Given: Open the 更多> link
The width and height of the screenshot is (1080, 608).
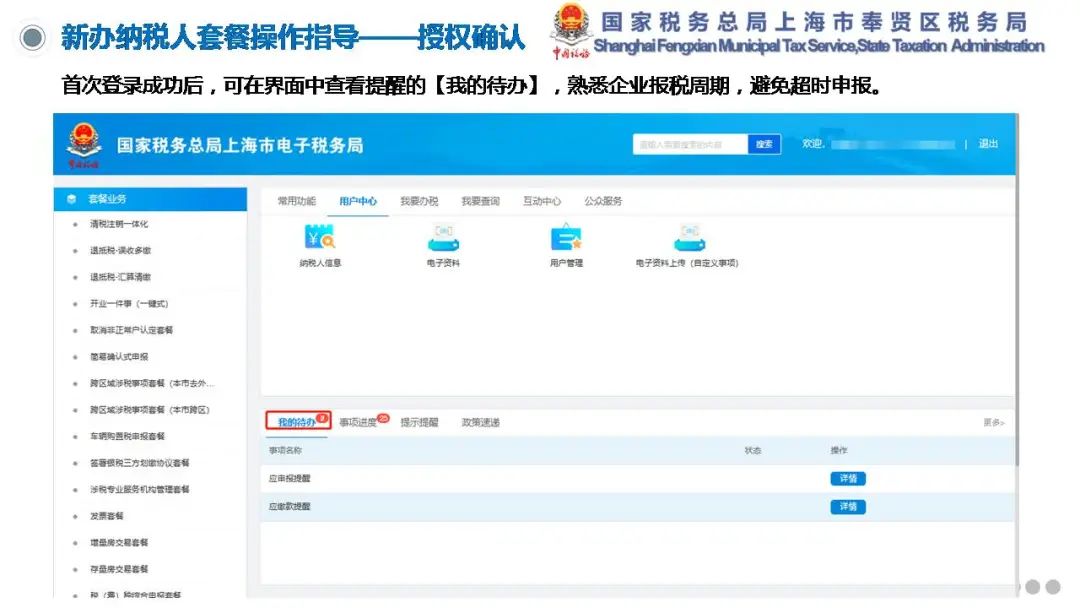Looking at the screenshot, I should click(994, 422).
